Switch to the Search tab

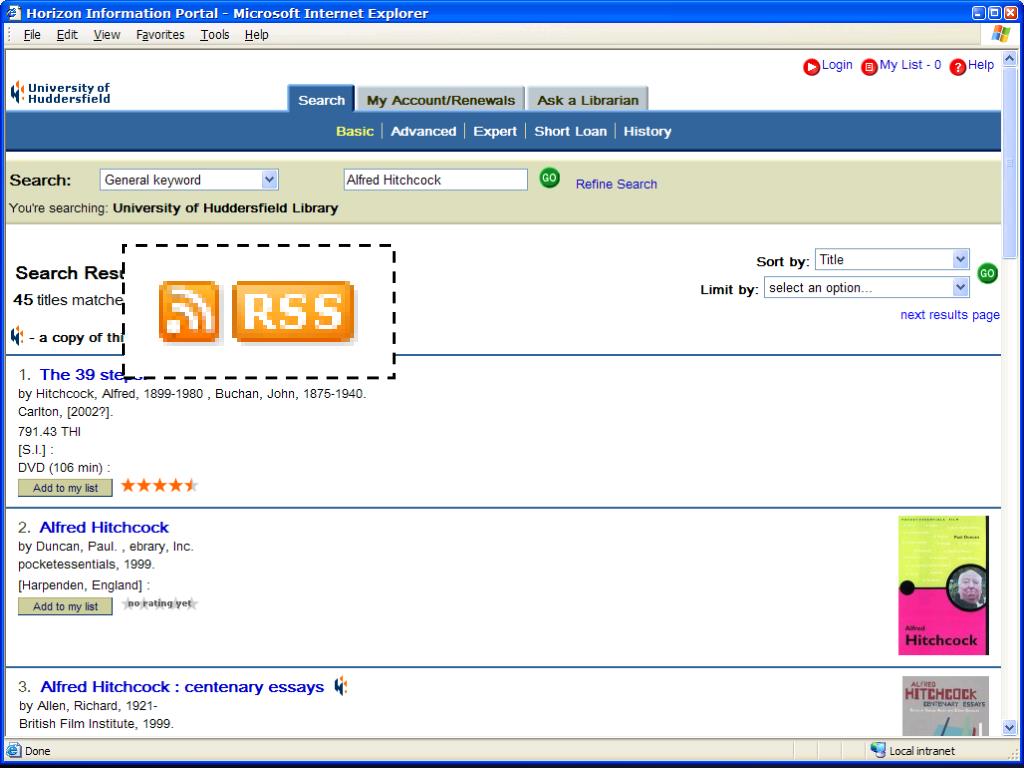coord(321,100)
